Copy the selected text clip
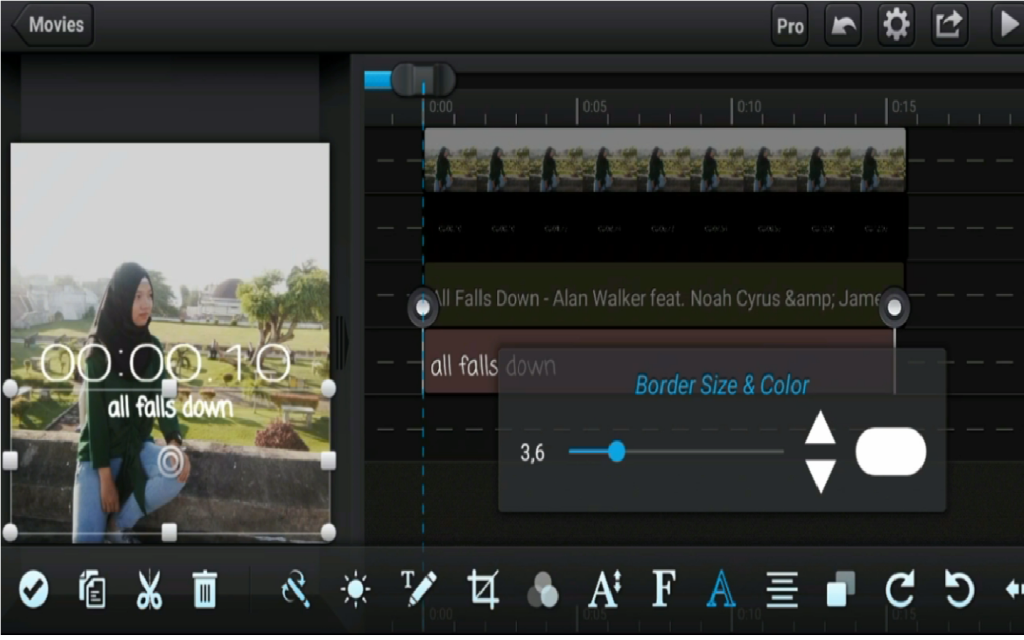This screenshot has width=1024, height=640. 92,589
